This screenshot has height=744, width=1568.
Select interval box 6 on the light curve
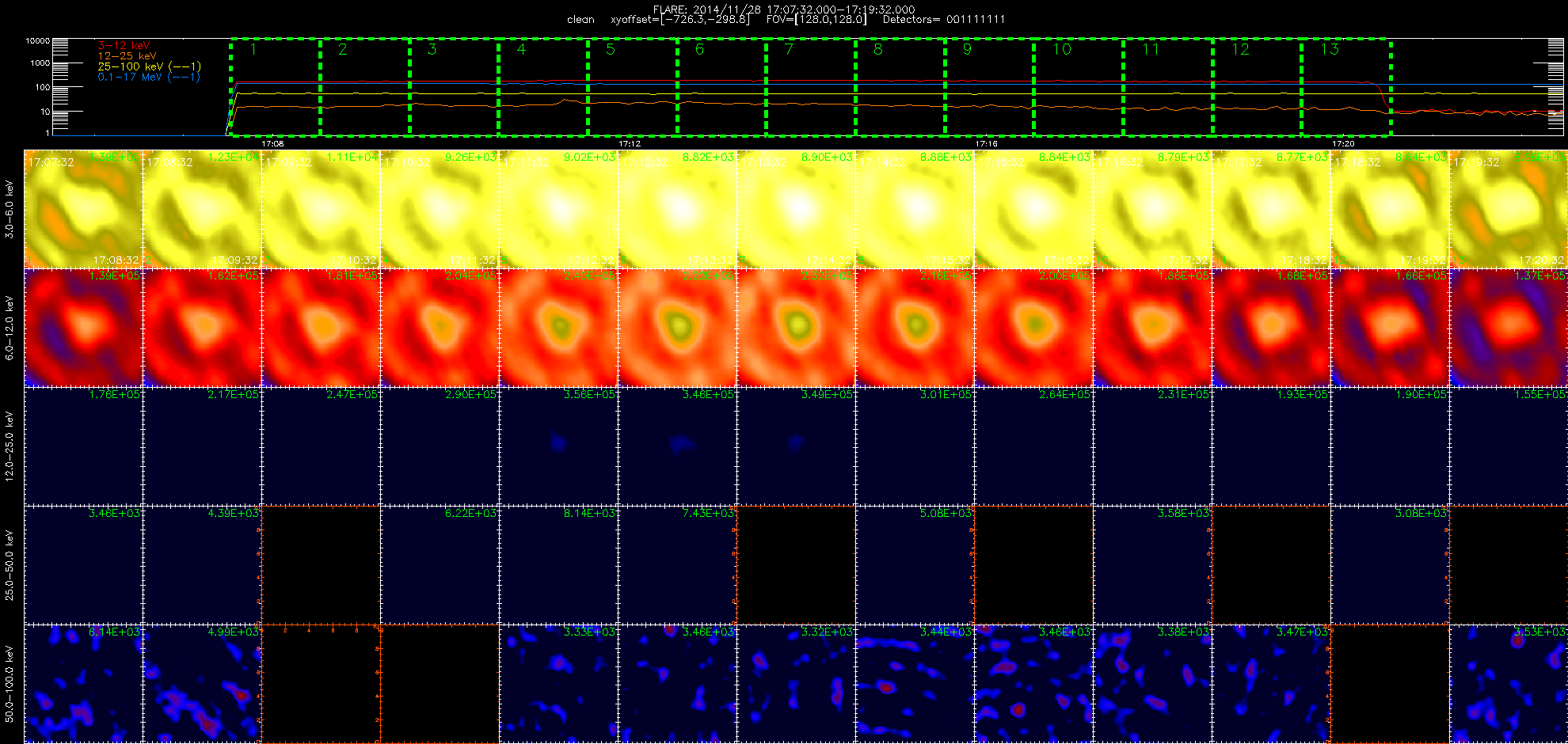click(x=722, y=87)
